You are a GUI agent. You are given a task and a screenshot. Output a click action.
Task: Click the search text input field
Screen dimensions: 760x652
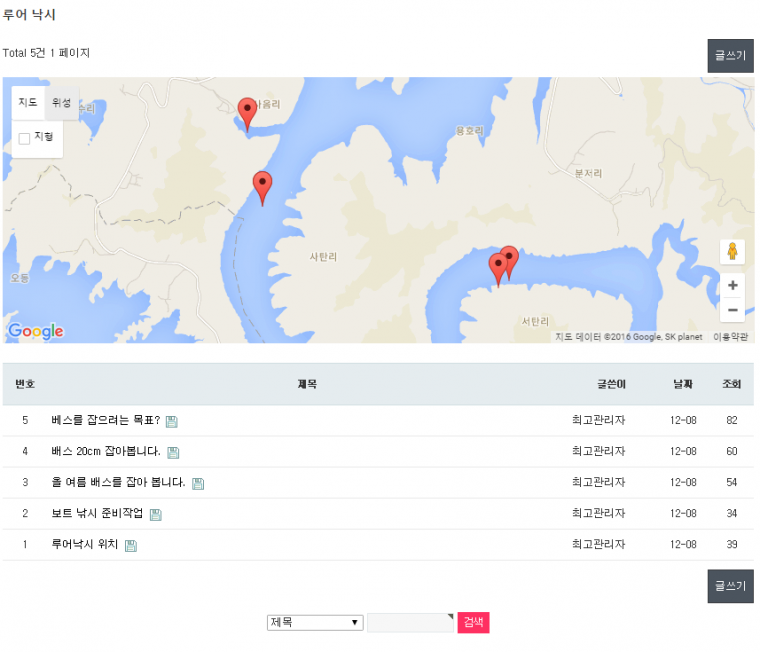click(410, 622)
